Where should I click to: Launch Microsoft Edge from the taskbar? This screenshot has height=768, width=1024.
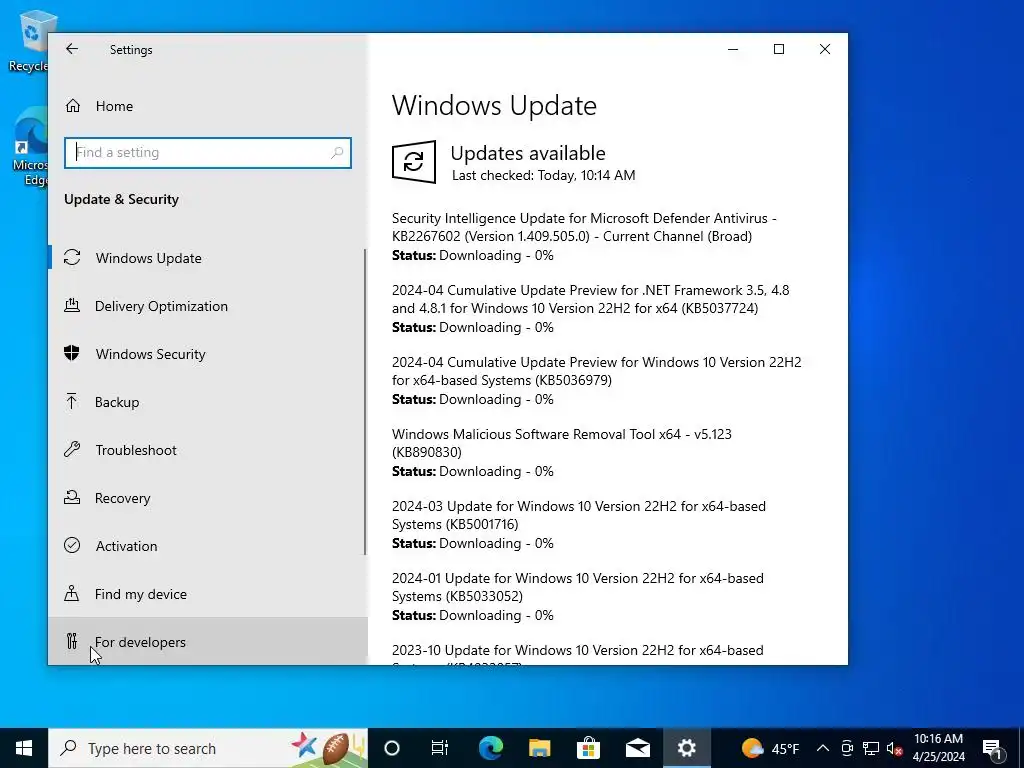click(490, 748)
